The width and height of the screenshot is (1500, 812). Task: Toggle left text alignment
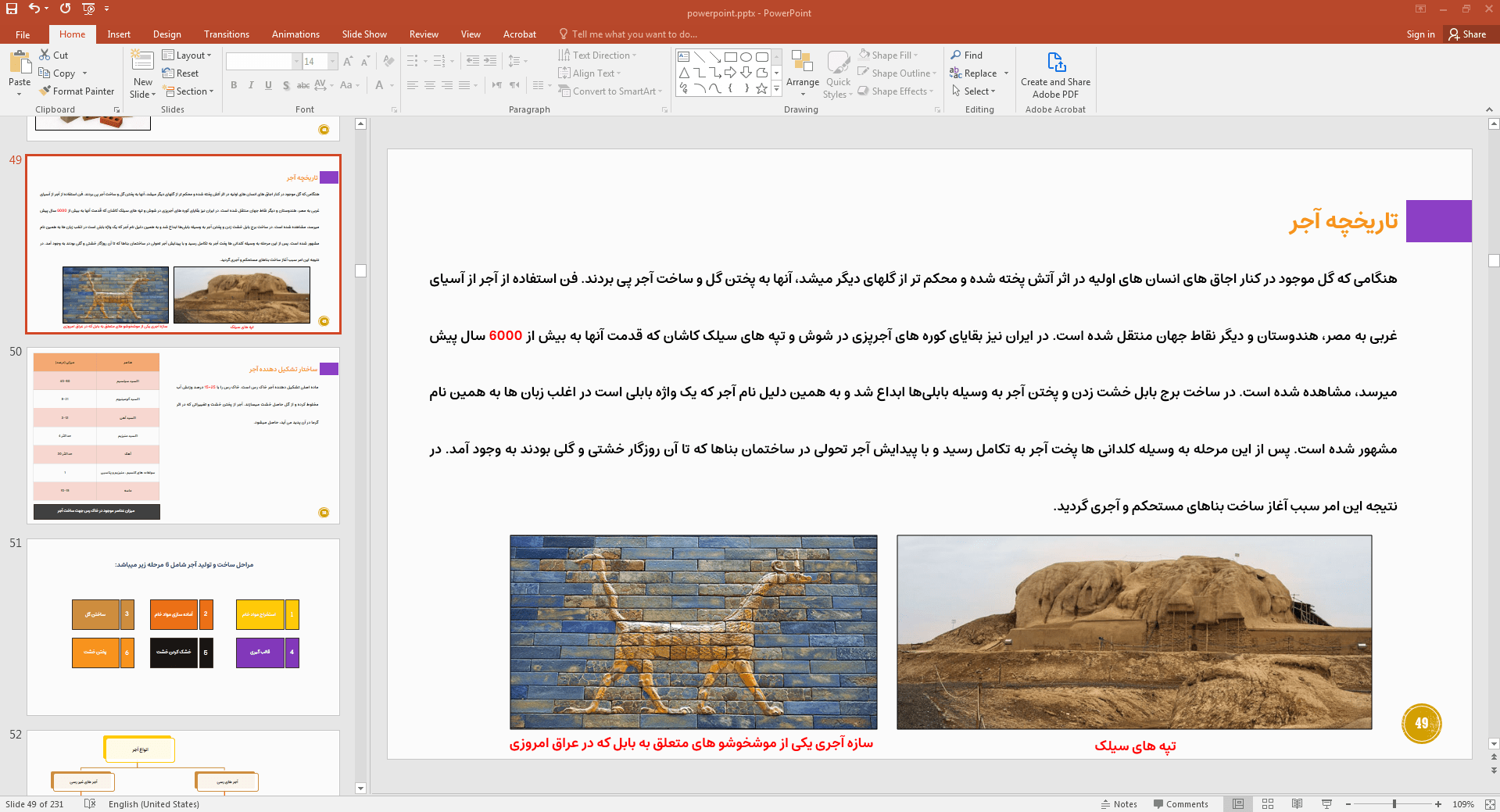(x=413, y=85)
